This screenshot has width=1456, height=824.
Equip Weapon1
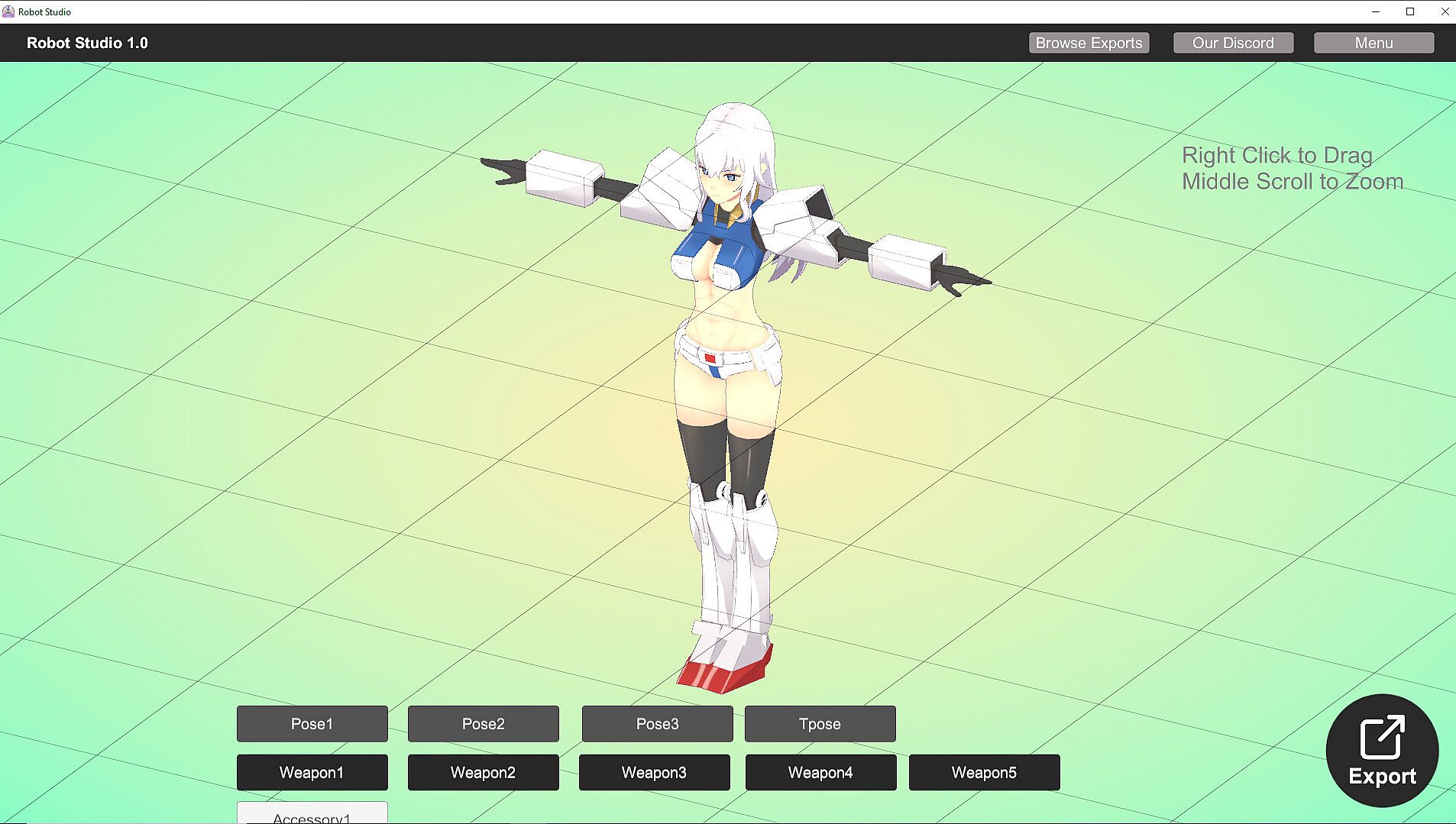click(x=312, y=773)
